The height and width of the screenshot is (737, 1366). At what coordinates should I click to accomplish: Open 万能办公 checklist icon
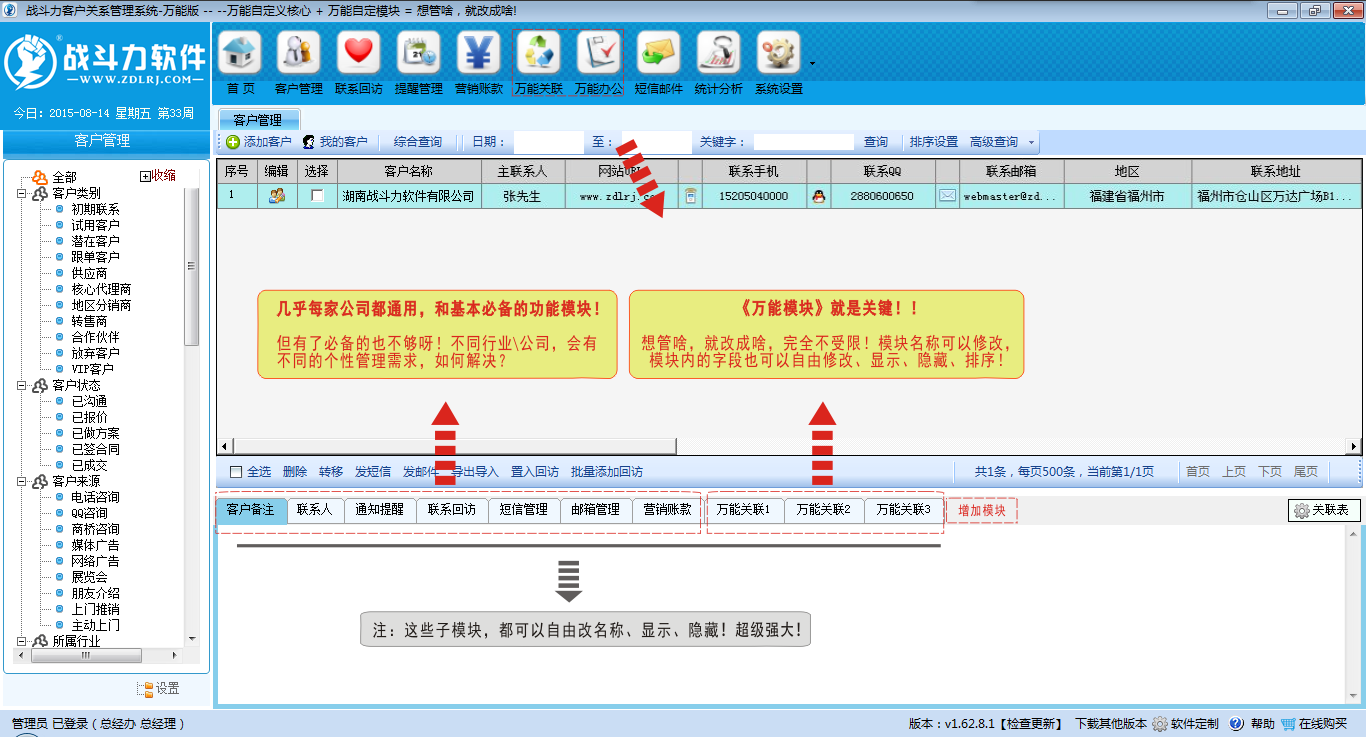click(599, 53)
